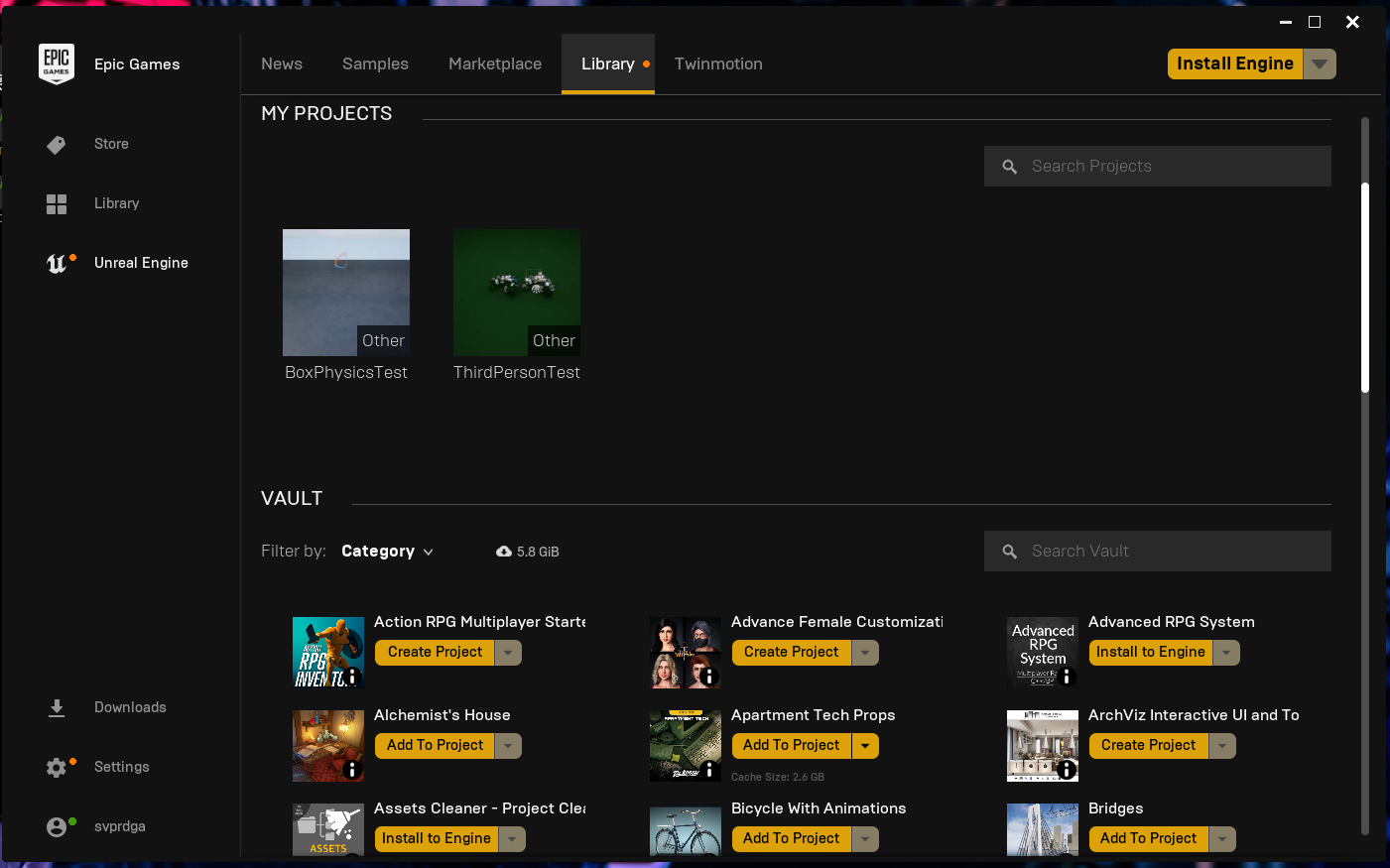The height and width of the screenshot is (868, 1390).
Task: Select the Unreal Engine logo icon
Action: tap(57, 263)
